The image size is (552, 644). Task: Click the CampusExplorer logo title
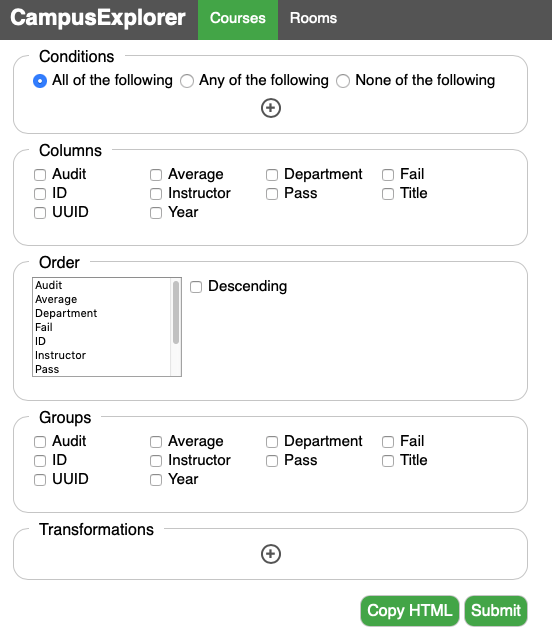point(98,18)
